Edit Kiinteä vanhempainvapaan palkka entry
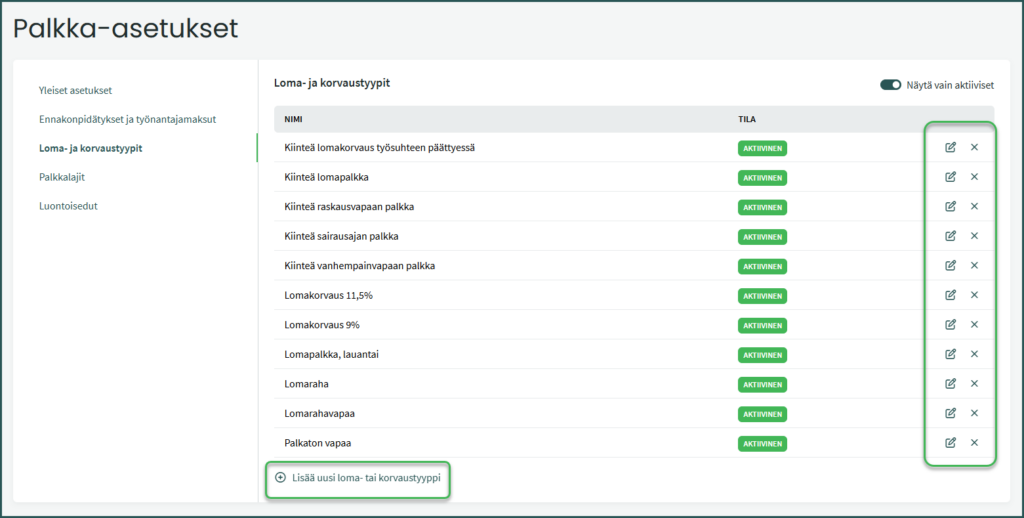1024x518 pixels. coord(950,266)
